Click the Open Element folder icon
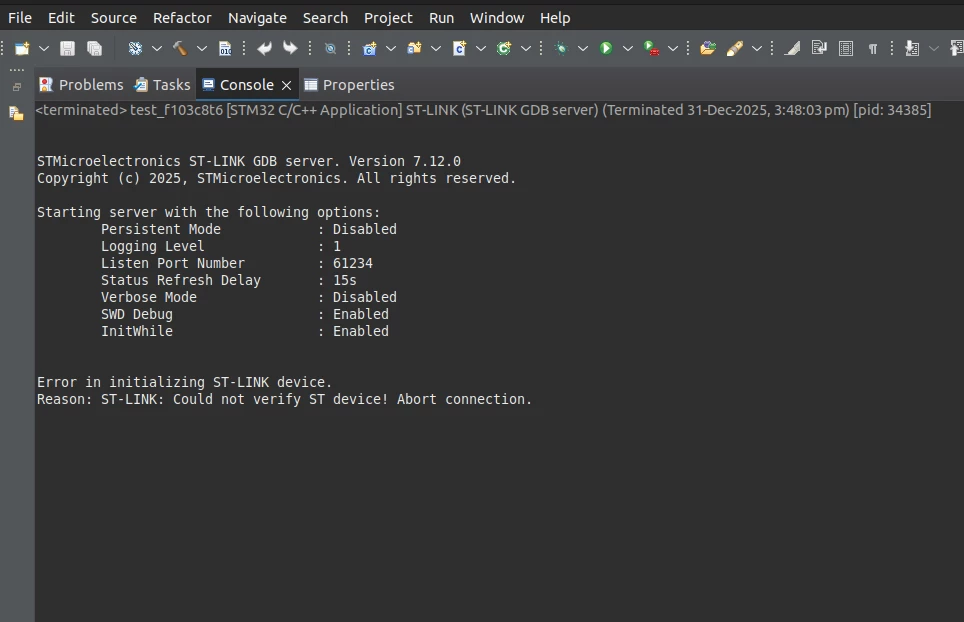 708,49
